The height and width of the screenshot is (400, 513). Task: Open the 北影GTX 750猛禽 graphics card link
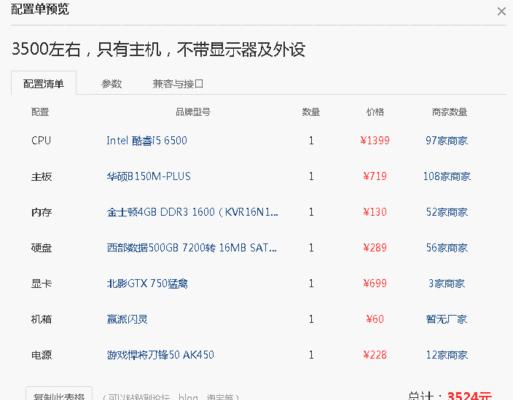click(147, 283)
